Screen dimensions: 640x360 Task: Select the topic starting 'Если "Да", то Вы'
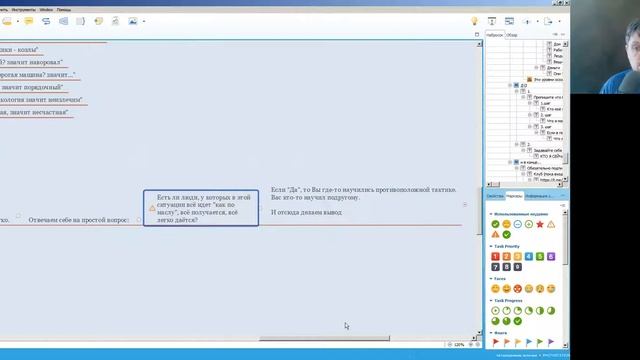[x=363, y=201]
